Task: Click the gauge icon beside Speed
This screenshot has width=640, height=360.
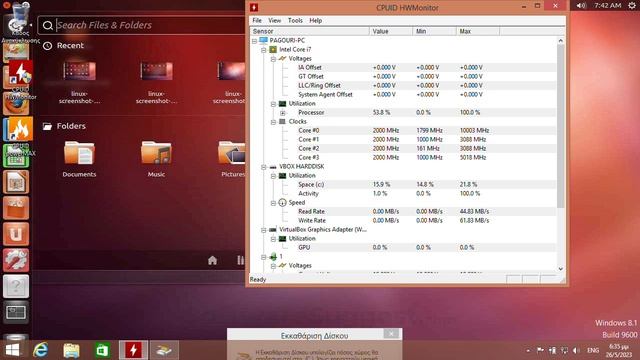Action: [282, 202]
